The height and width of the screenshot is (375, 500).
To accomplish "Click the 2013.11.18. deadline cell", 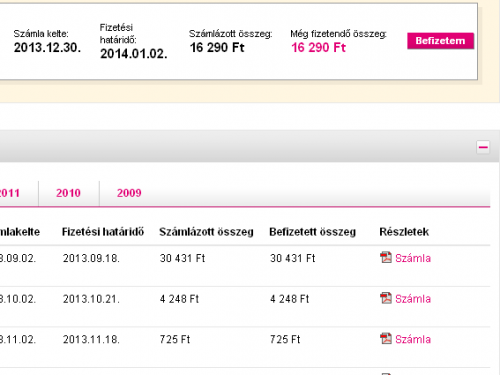I will (x=91, y=340).
